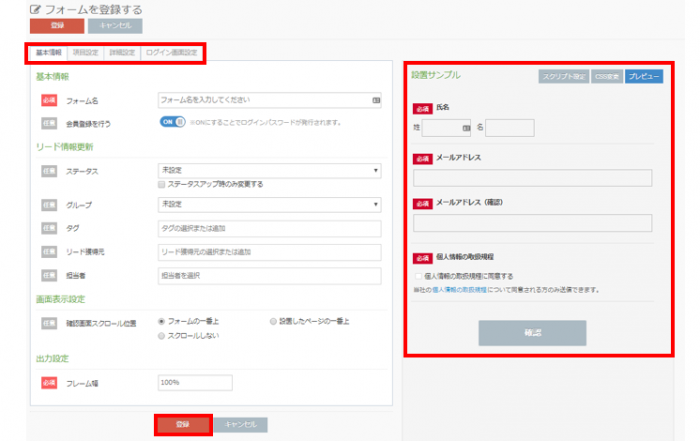Click the edit icon beside フォームを登録する title
The width and height of the screenshot is (700, 441).
[x=36, y=9]
